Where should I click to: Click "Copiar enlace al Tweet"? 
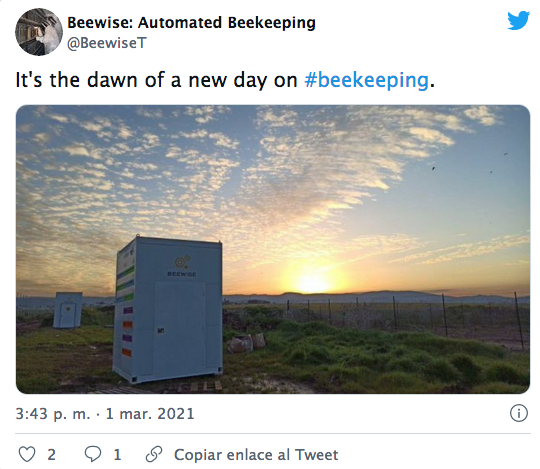pos(256,455)
